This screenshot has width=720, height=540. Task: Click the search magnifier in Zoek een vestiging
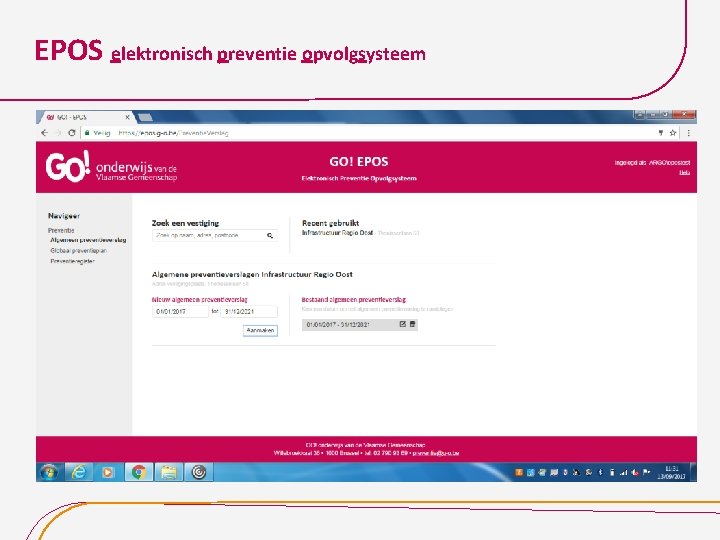[x=270, y=236]
